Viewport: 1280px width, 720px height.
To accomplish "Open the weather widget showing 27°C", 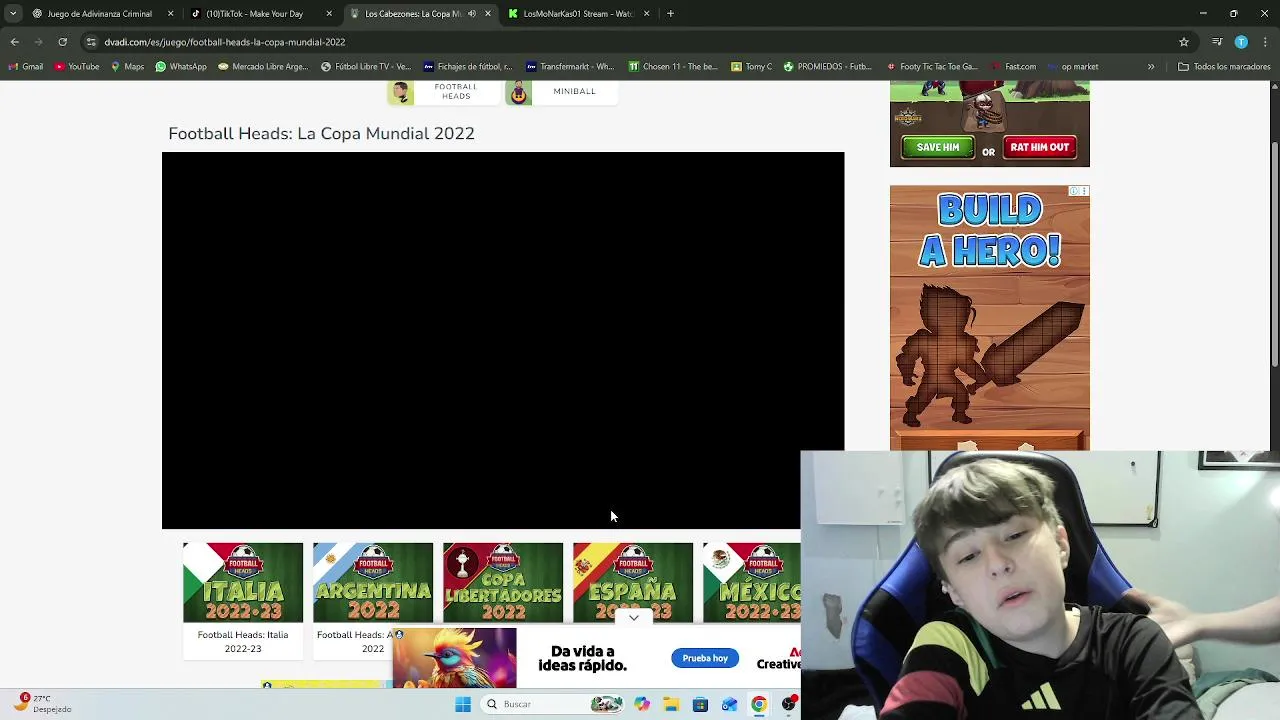I will coord(42,704).
